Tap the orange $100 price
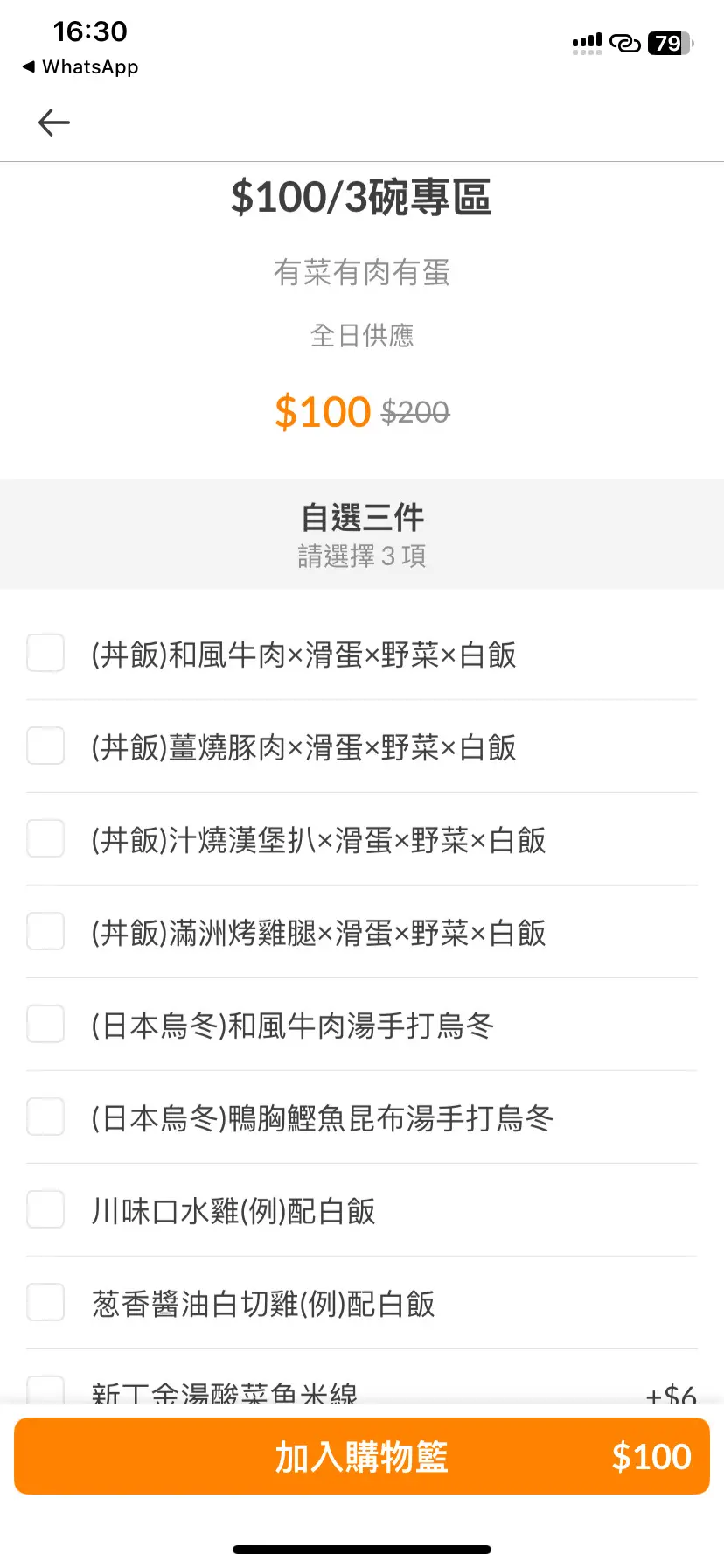The height and width of the screenshot is (1568, 724). tap(323, 412)
